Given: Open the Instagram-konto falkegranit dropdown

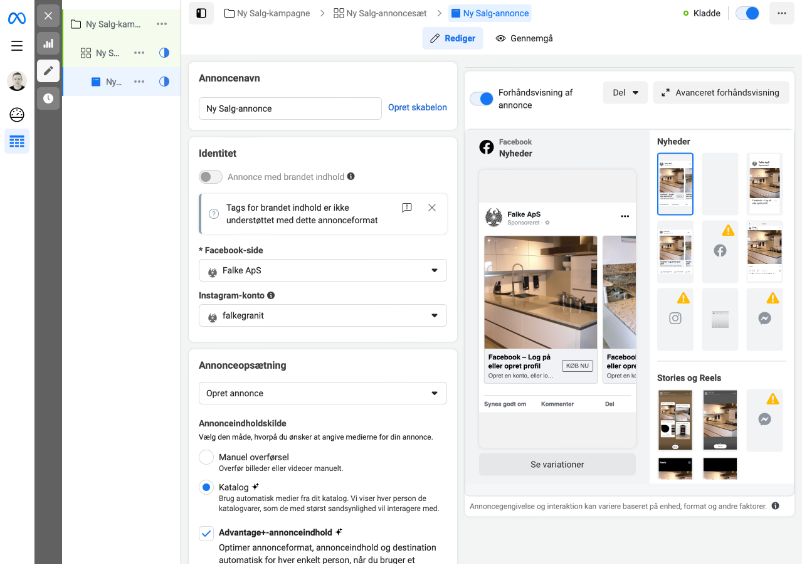Looking at the screenshot, I should tap(323, 316).
